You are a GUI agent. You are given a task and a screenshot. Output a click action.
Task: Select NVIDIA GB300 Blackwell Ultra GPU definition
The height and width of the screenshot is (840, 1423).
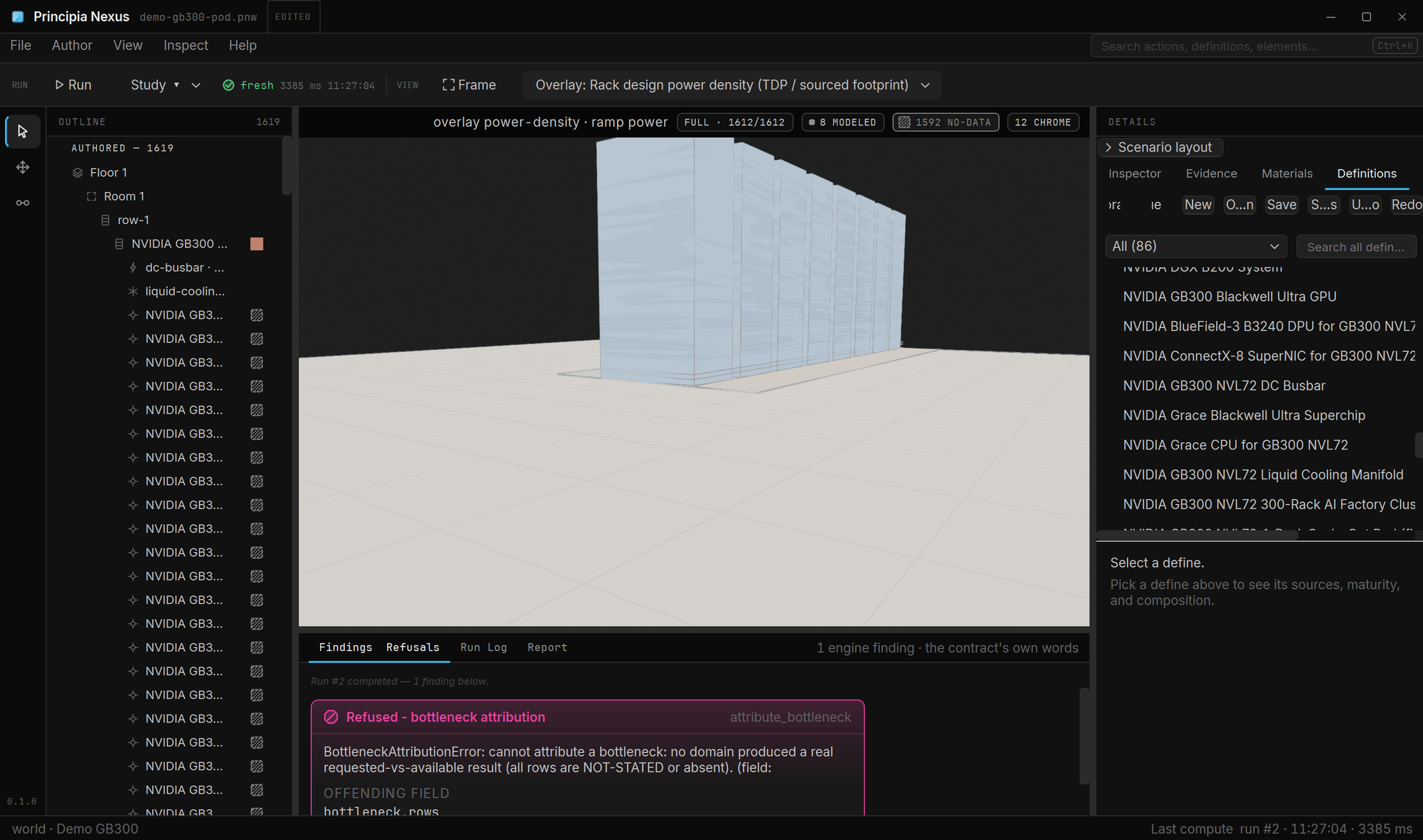(x=1229, y=297)
